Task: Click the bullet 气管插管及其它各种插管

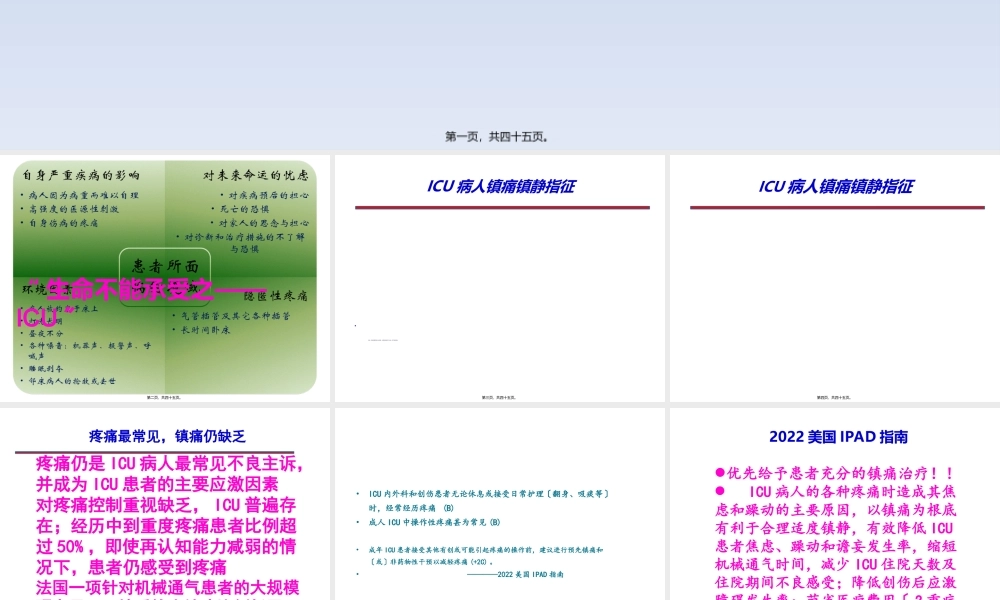Action: (235, 316)
